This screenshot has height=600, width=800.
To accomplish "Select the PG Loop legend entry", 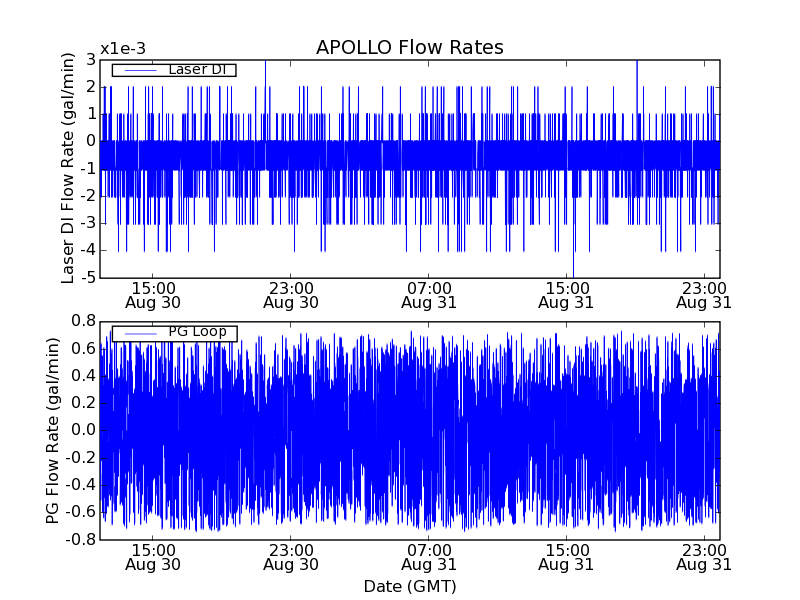I will coord(196,332).
